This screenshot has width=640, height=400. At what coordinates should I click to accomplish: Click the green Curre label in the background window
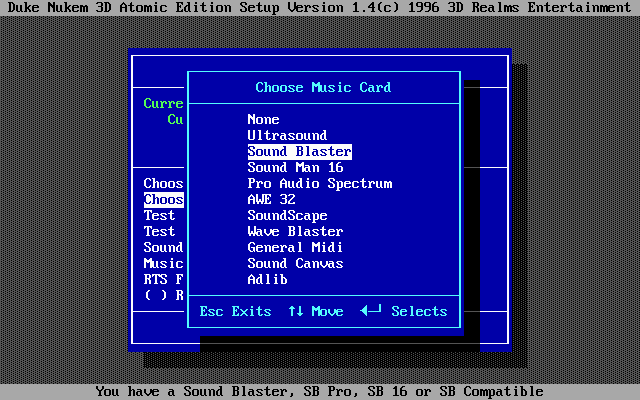(164, 103)
